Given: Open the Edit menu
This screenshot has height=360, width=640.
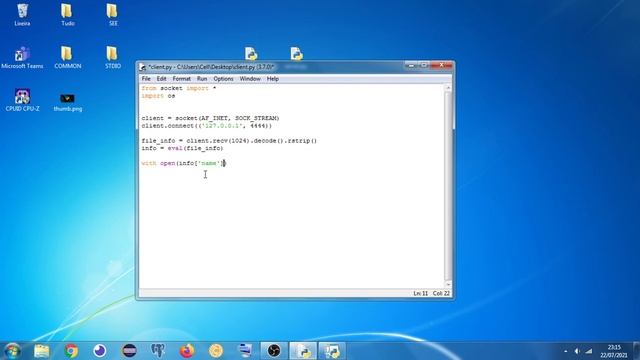Looking at the screenshot, I should (x=161, y=79).
